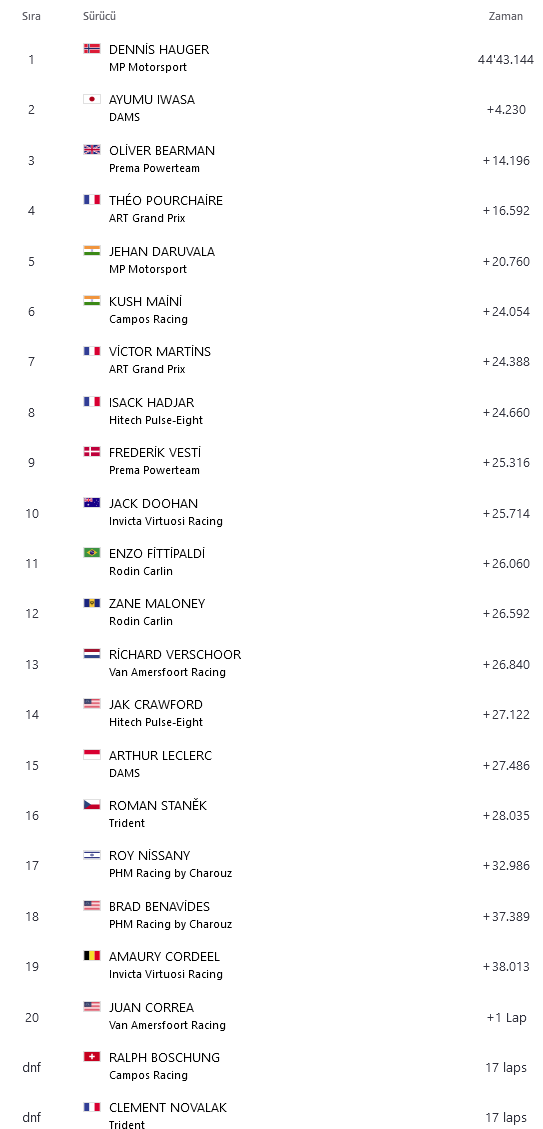Select the Richard Verschoor driver name
543x1129 pixels.
[175, 655]
